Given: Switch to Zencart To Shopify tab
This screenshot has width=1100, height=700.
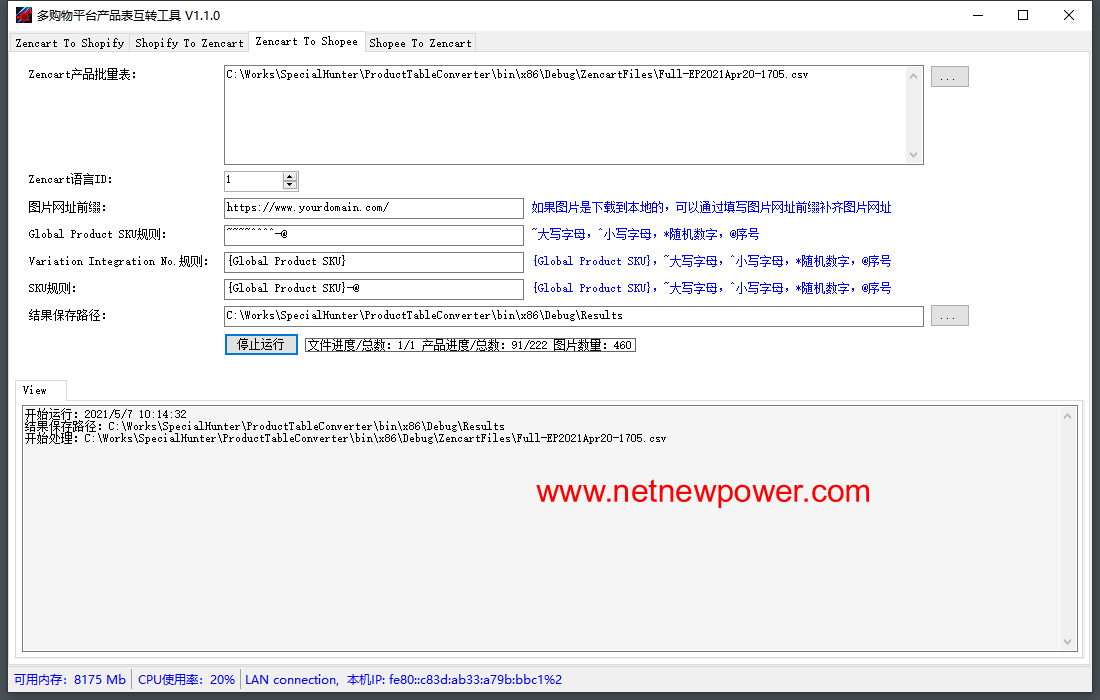Looking at the screenshot, I should pos(70,43).
